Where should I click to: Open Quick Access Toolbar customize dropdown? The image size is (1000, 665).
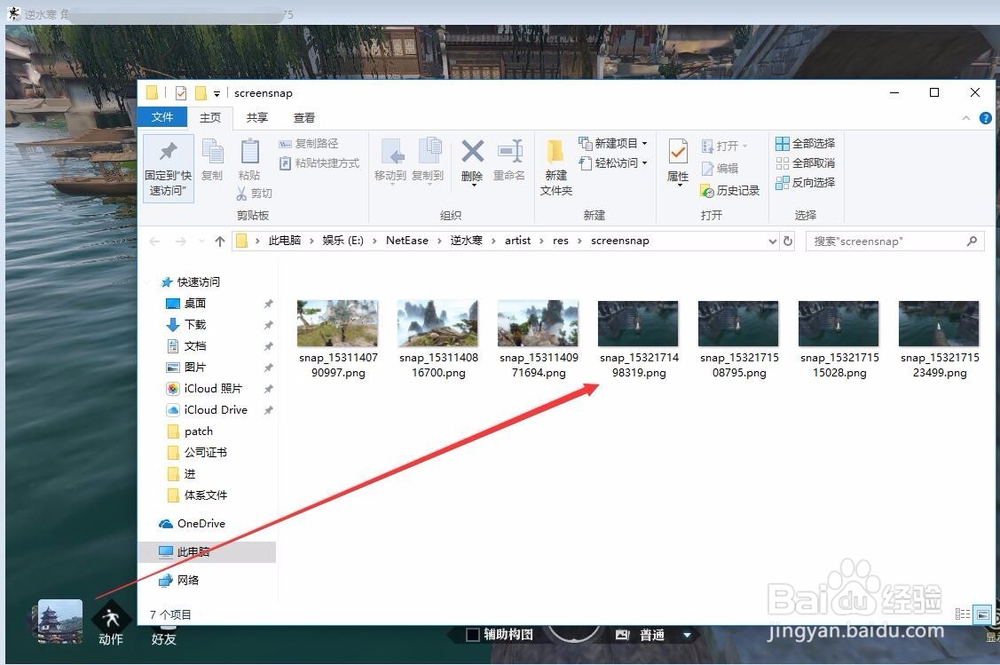tap(217, 94)
